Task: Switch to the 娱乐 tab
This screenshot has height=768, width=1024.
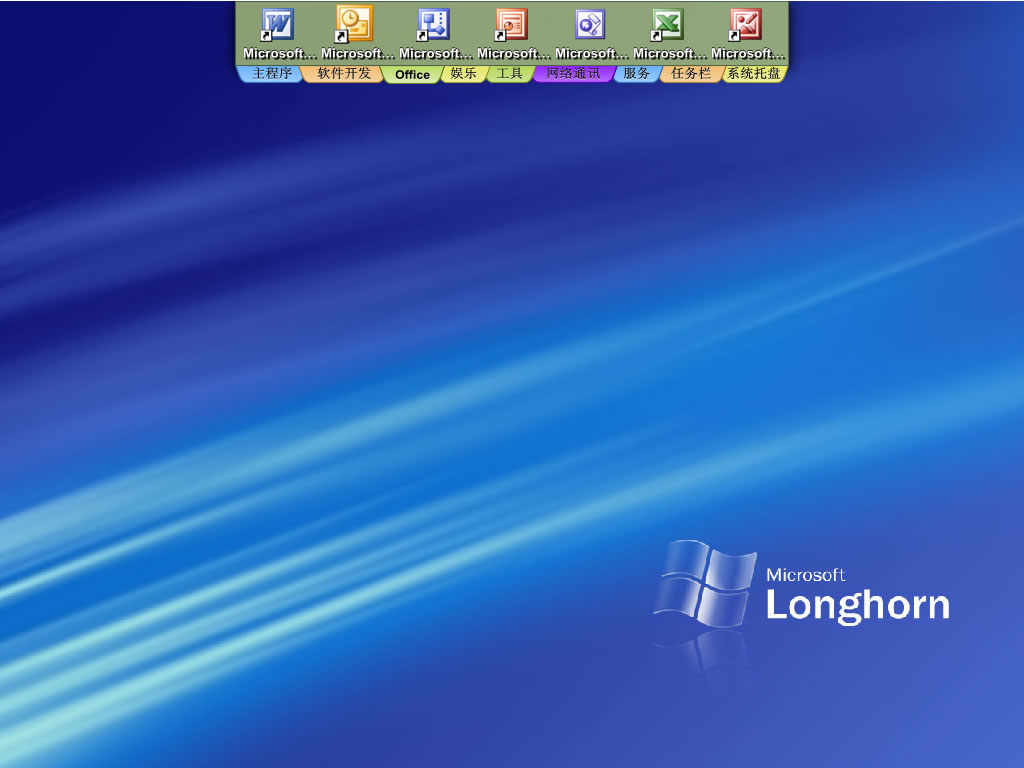Action: 463,73
